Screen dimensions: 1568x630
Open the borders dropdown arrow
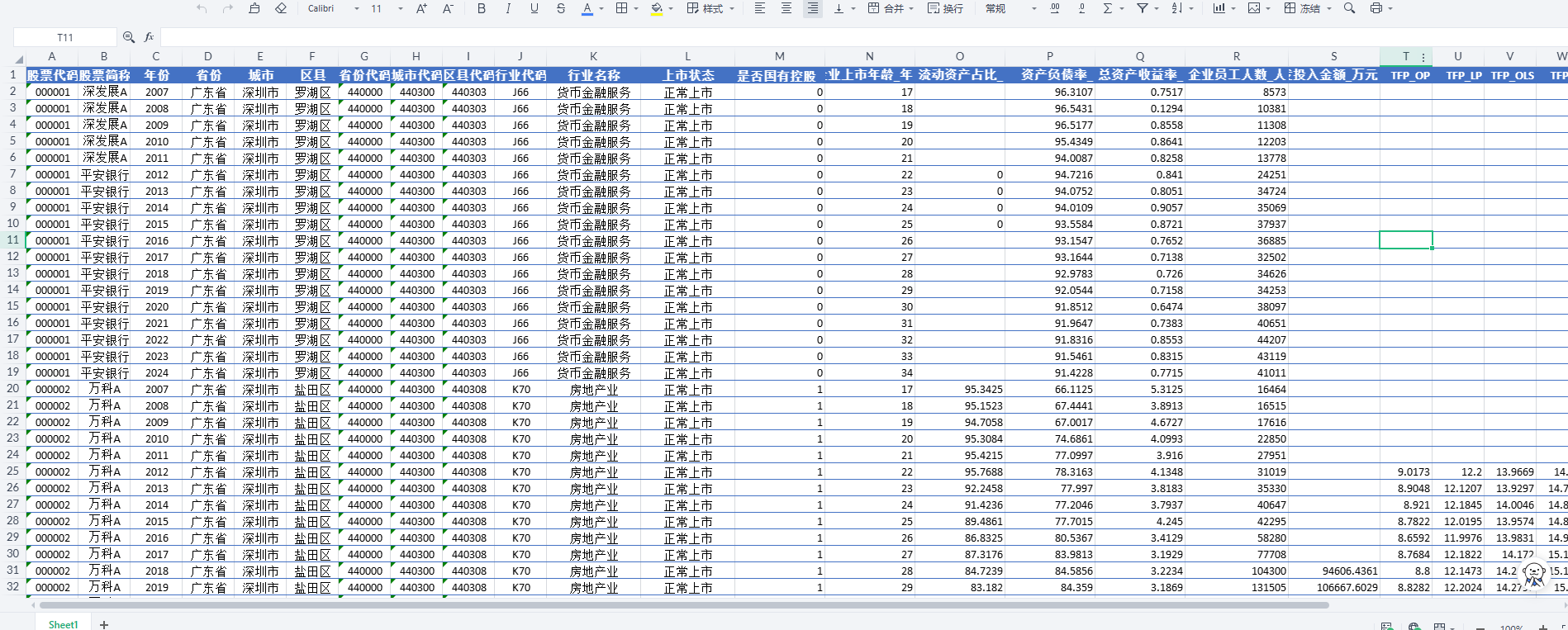pyautogui.click(x=636, y=9)
